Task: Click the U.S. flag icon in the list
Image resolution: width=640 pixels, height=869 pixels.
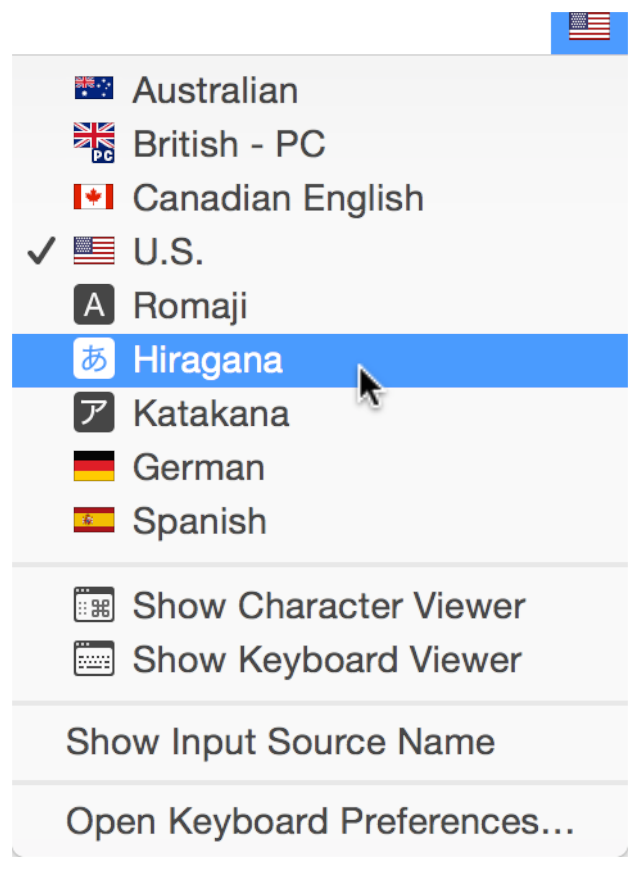Action: (92, 251)
